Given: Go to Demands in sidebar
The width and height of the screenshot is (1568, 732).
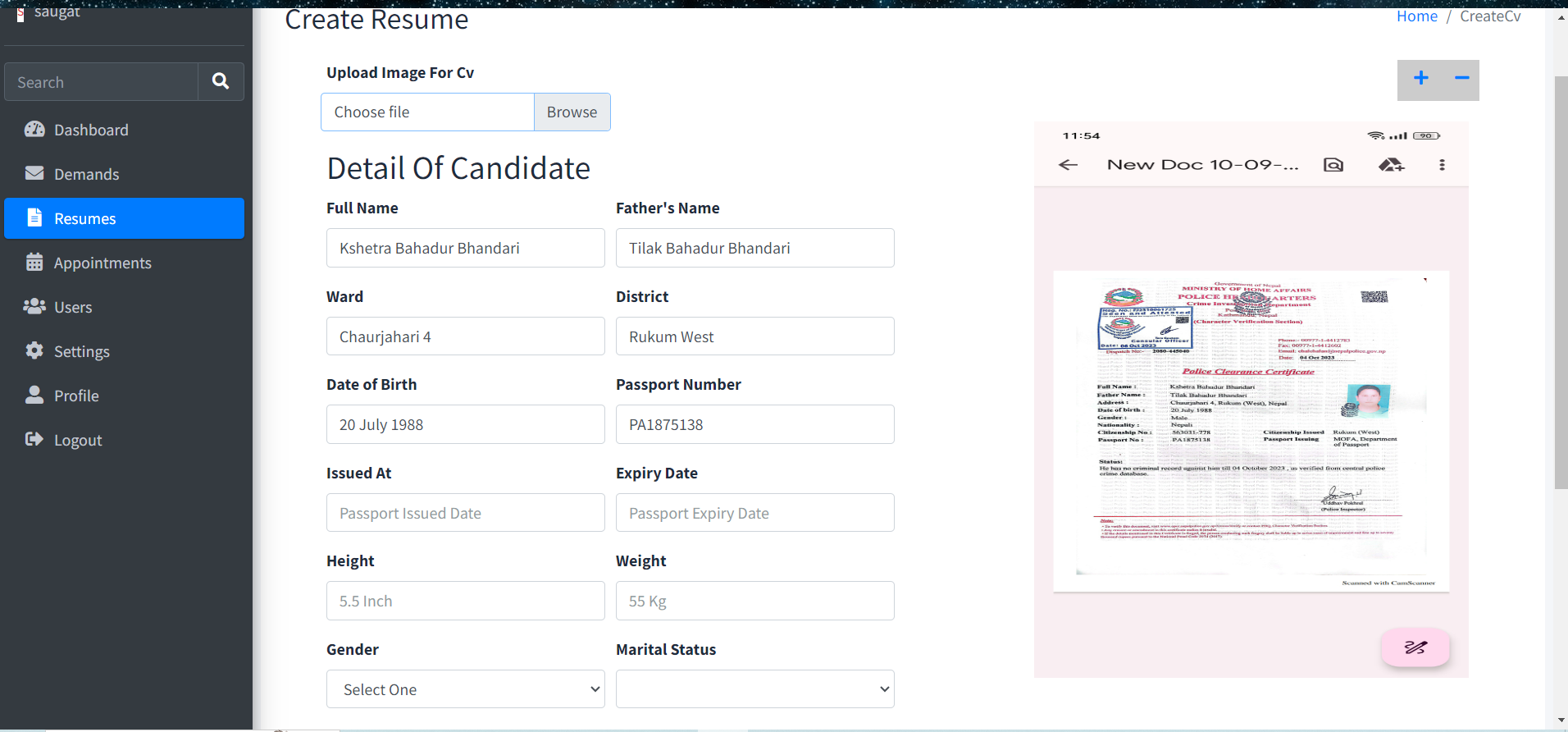Looking at the screenshot, I should tap(86, 174).
